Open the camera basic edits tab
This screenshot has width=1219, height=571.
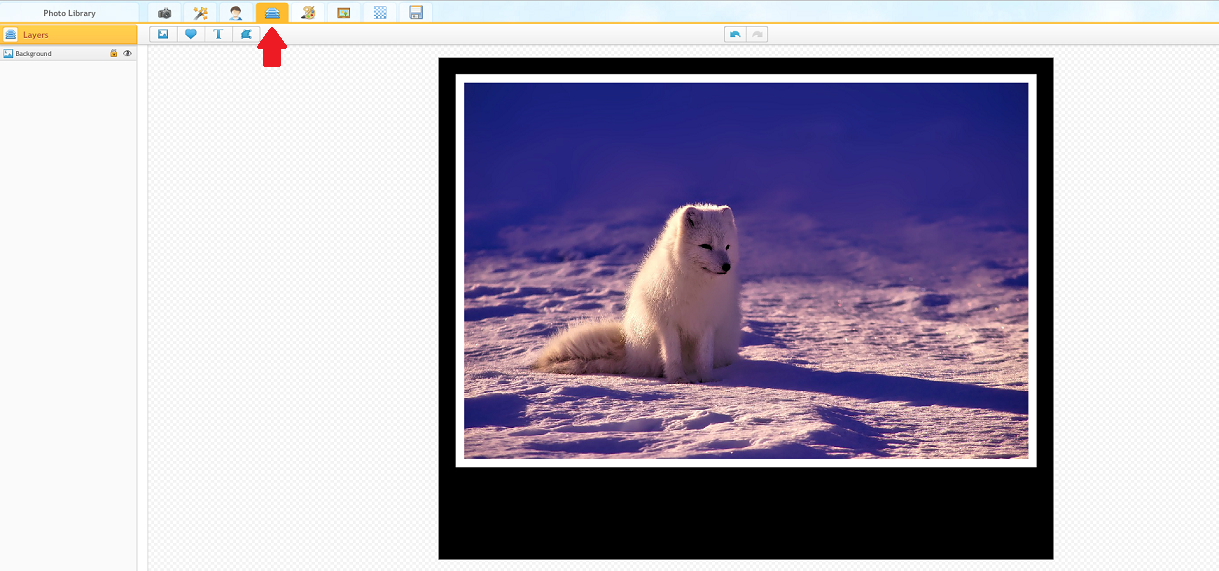(x=164, y=13)
